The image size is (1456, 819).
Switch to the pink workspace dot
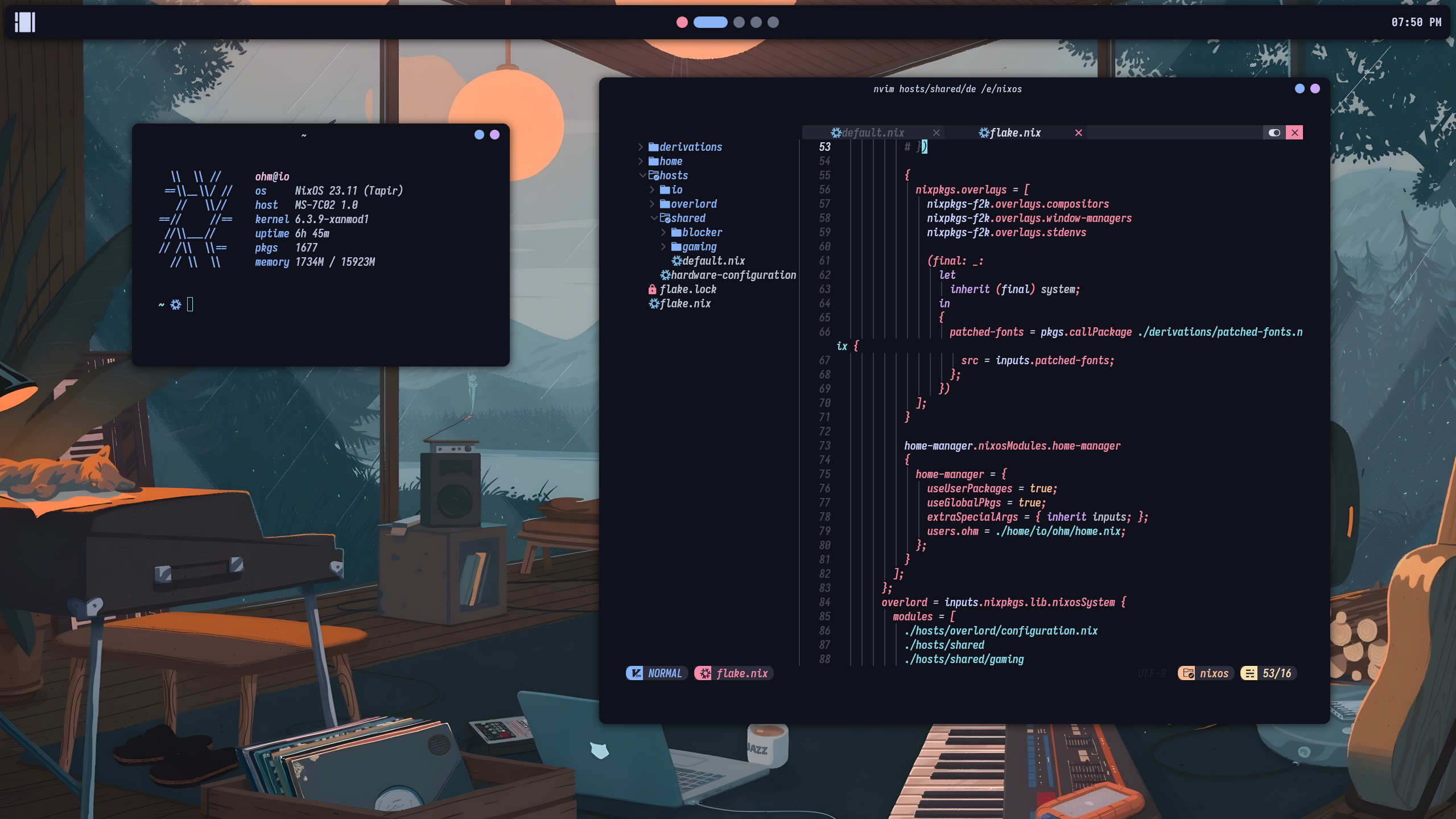[x=682, y=22]
